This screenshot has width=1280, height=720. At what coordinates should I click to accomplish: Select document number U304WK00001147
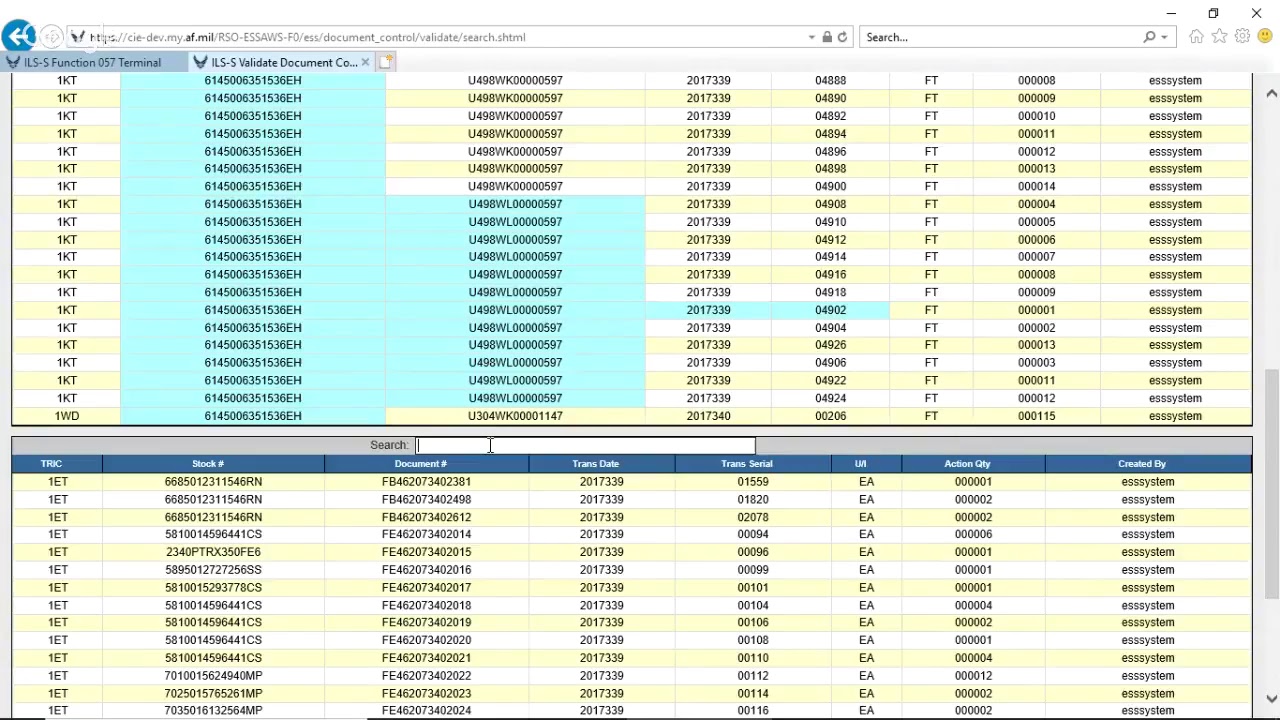tap(515, 416)
